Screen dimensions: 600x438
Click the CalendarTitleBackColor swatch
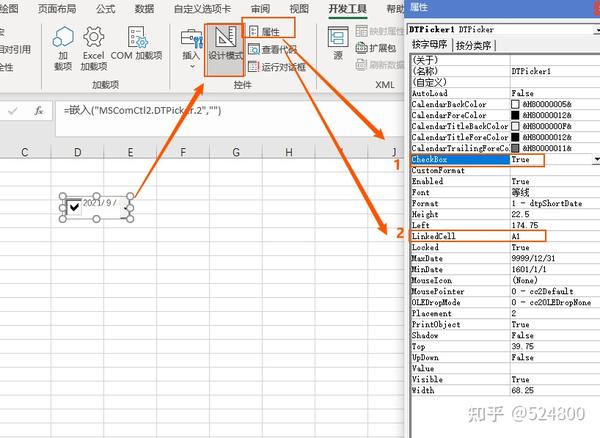point(515,126)
